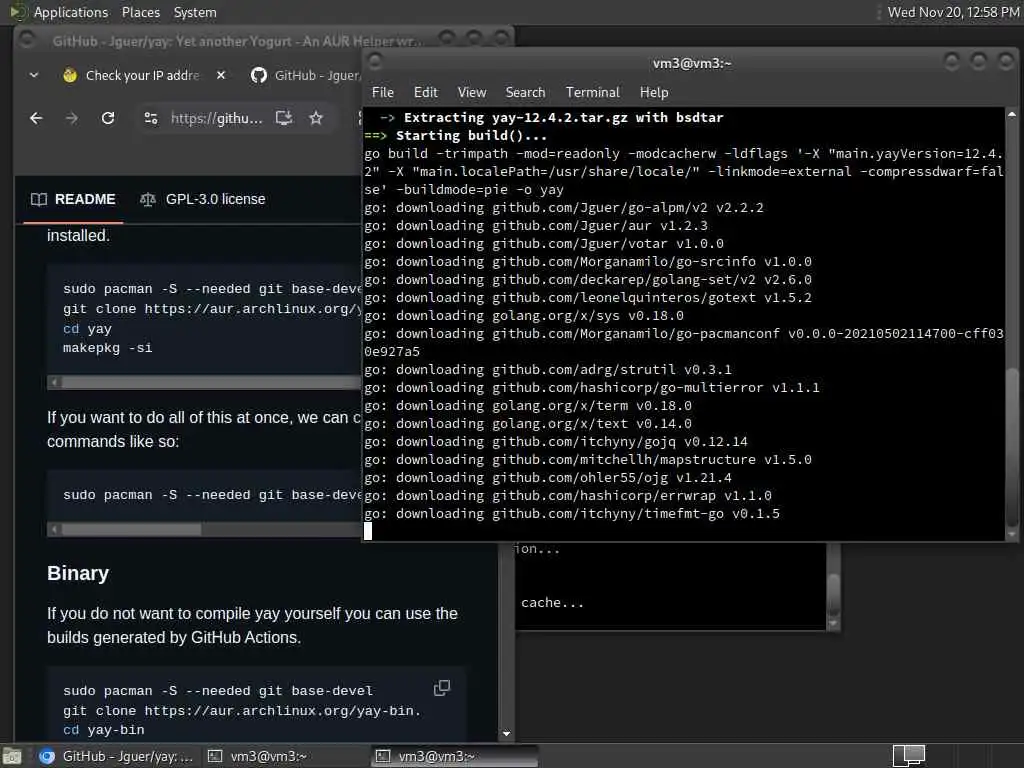The width and height of the screenshot is (1024, 768).
Task: Click terminal scrollbar down arrow
Action: click(x=1012, y=534)
